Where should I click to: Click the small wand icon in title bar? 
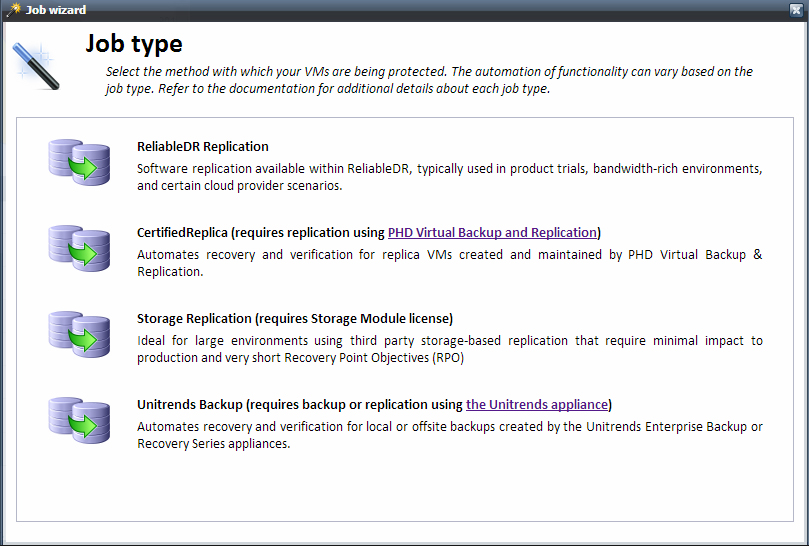coord(14,9)
